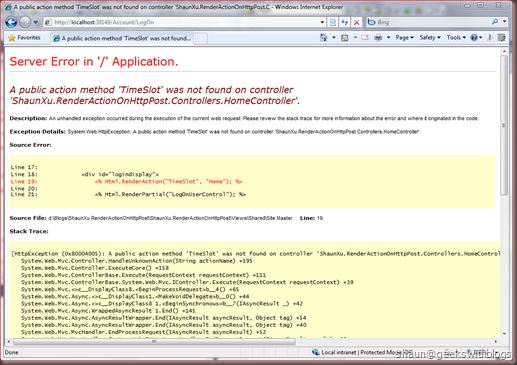Viewport: 517px width, 365px height.
Task: Open the recent pages dropdown arrow
Action: 35,22
